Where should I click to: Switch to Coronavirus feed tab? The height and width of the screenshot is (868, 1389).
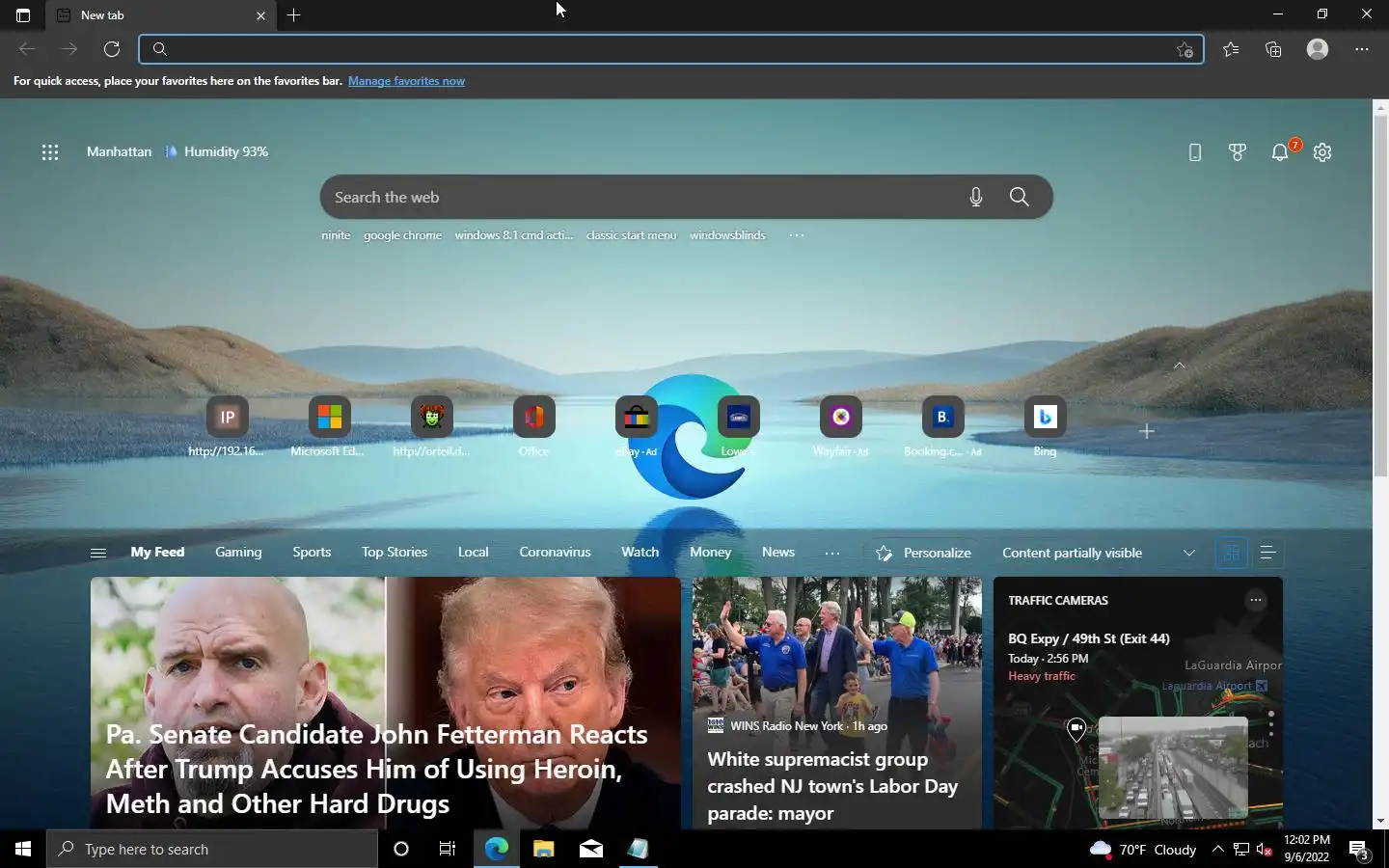click(555, 552)
